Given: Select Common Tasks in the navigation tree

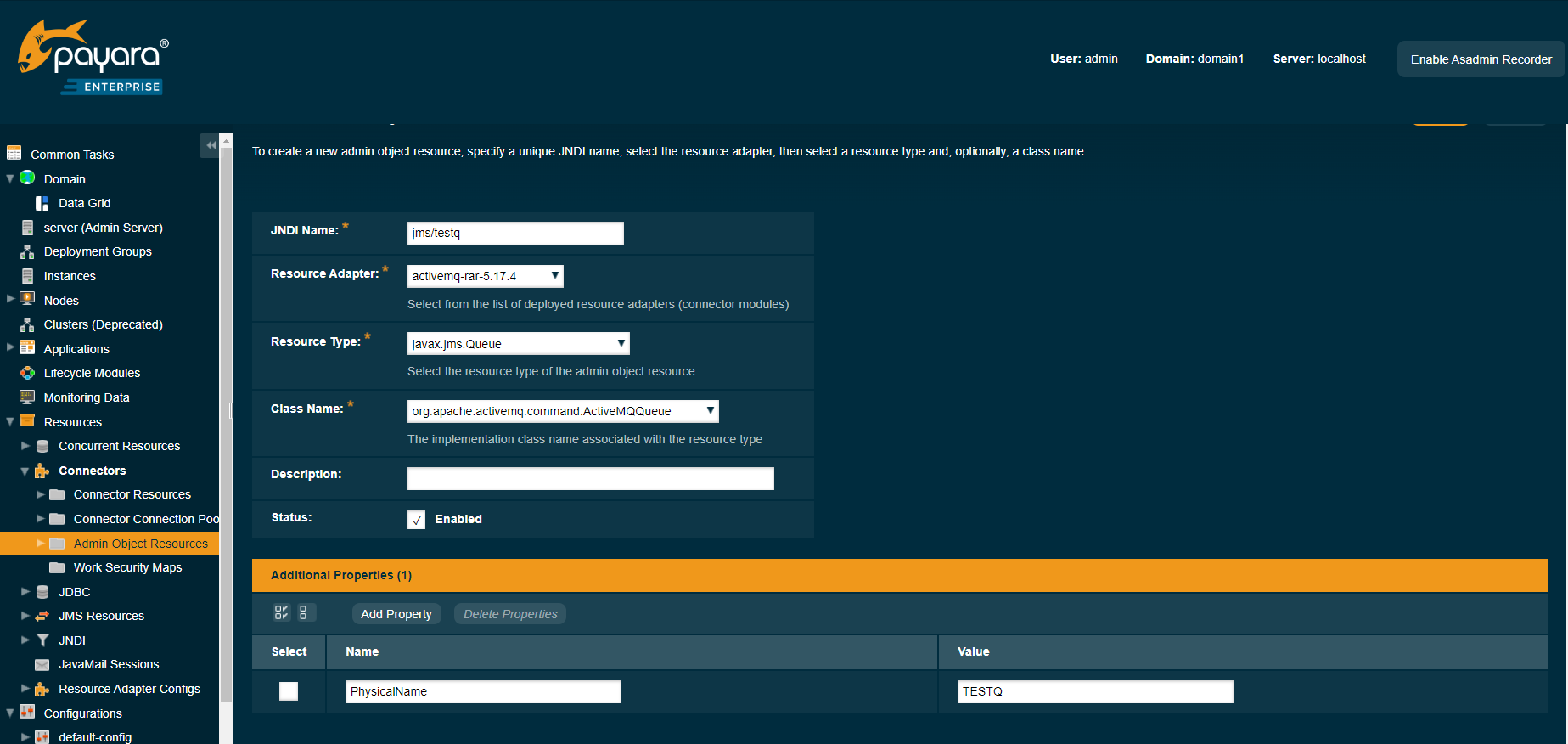Looking at the screenshot, I should click(x=72, y=155).
